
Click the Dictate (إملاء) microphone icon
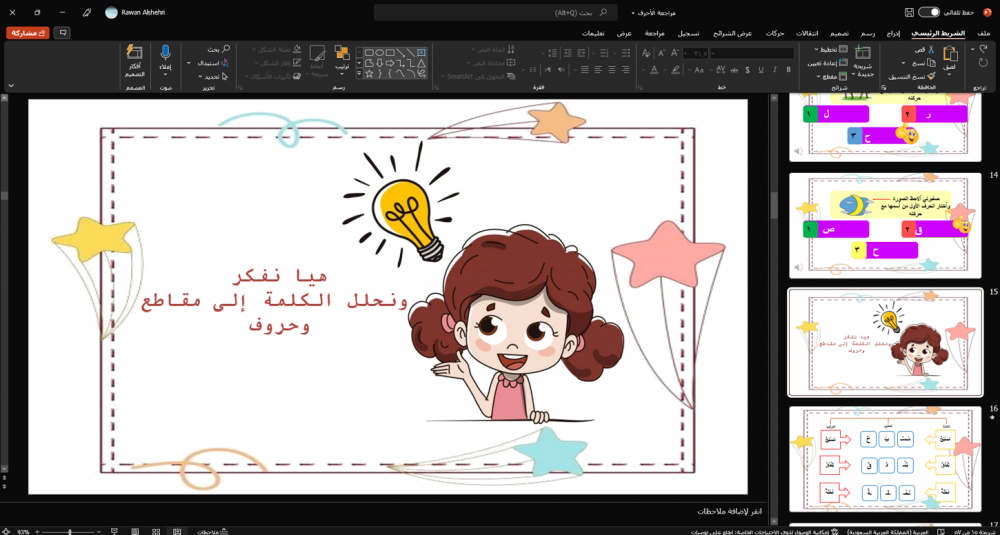[165, 52]
